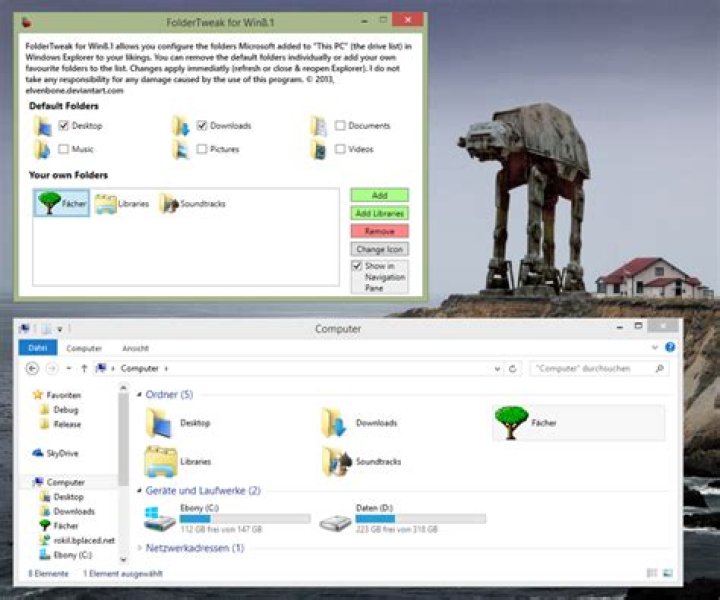The height and width of the screenshot is (600, 720).
Task: Enable the Pictures default folder checkbox
Action: [x=202, y=149]
